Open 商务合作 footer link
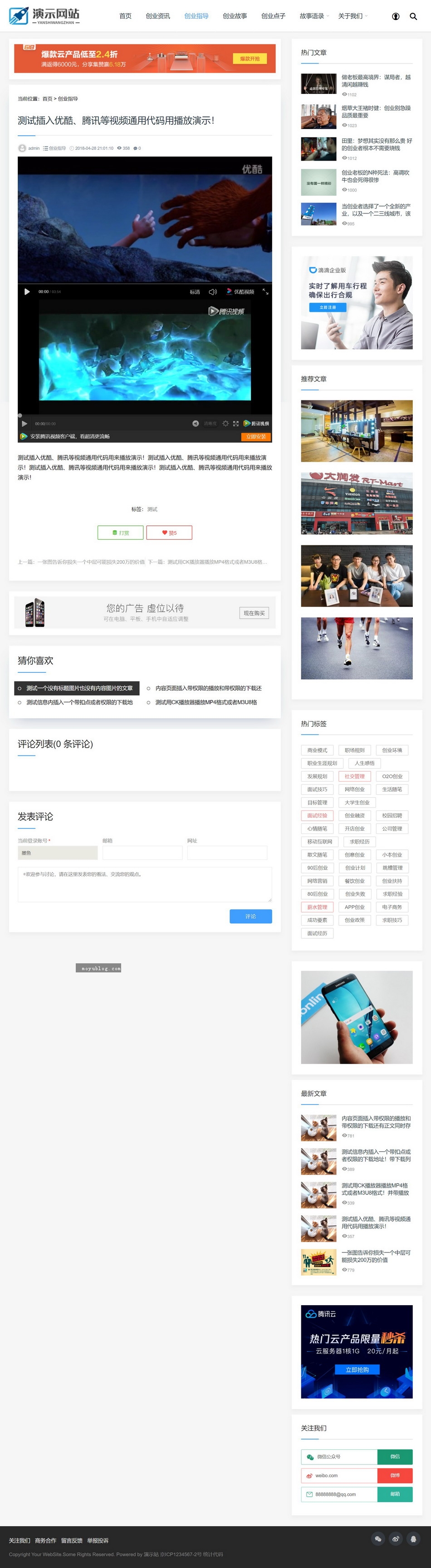The image size is (431, 1568). pos(45,1541)
